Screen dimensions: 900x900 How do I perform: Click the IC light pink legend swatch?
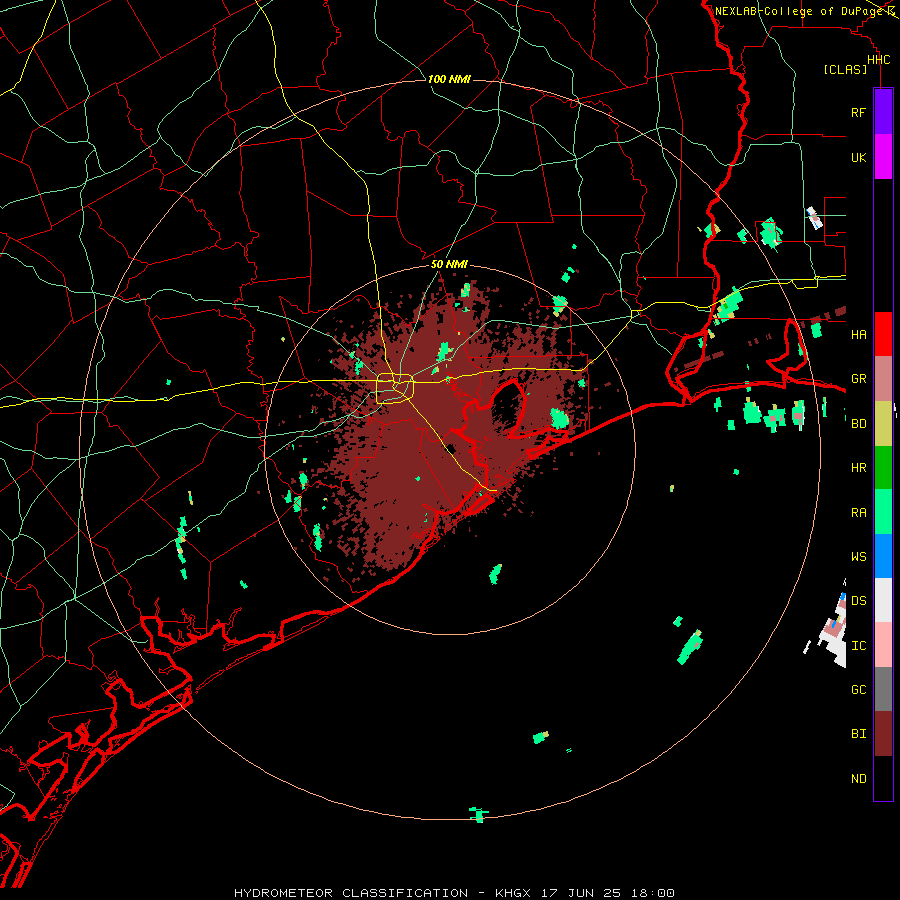pyautogui.click(x=883, y=645)
